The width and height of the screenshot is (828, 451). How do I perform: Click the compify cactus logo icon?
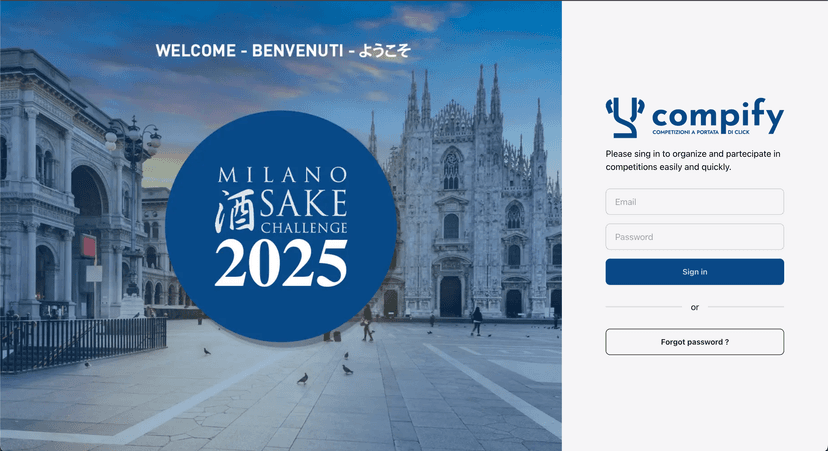625,117
